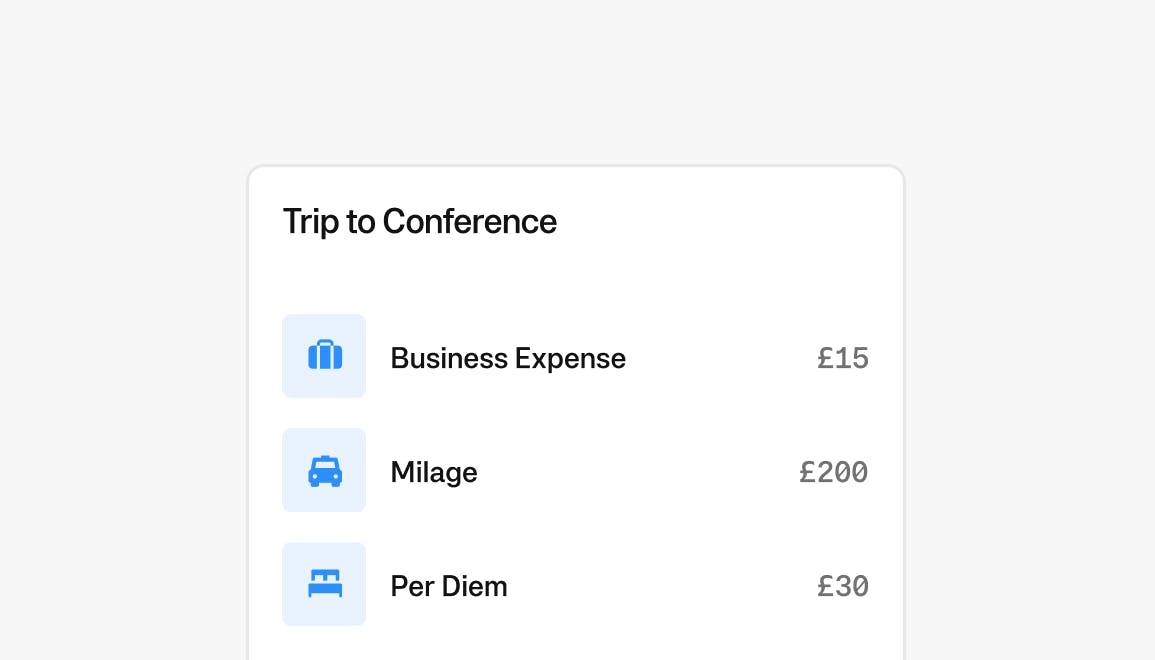1155x660 pixels.
Task: Click the pound sign in £30
Action: (826, 586)
